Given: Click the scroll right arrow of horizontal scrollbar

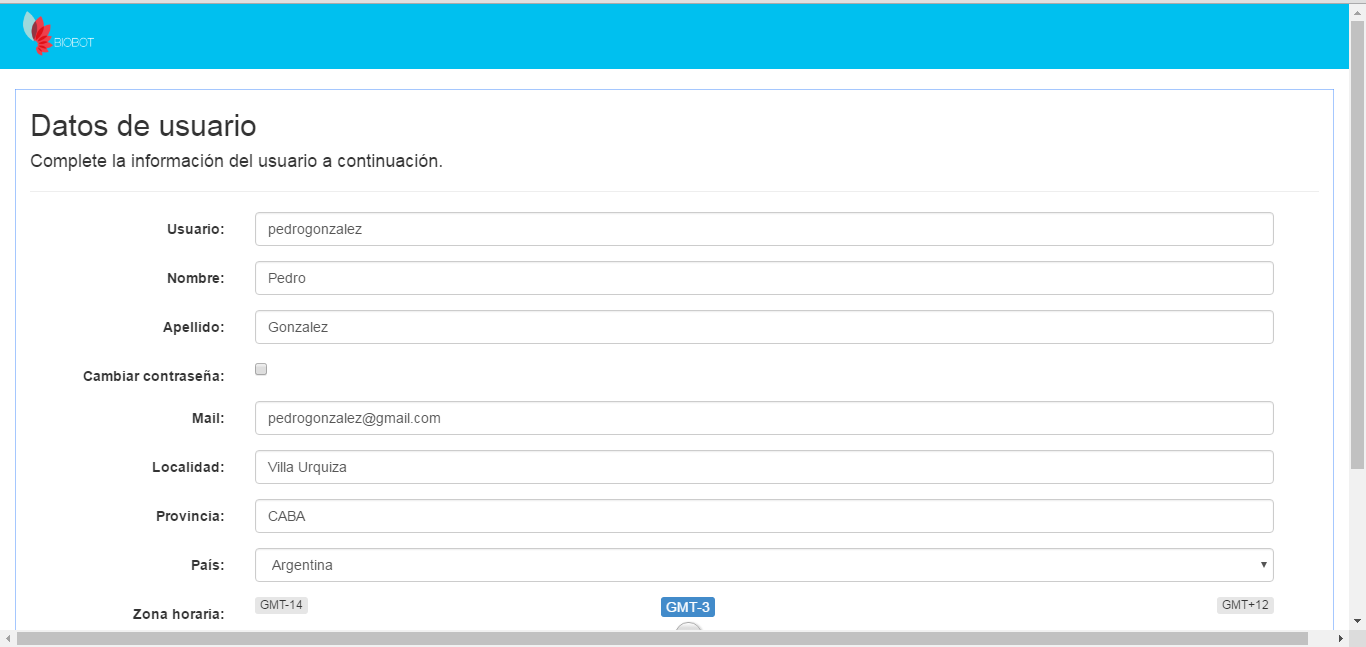Looking at the screenshot, I should pos(1340,638).
